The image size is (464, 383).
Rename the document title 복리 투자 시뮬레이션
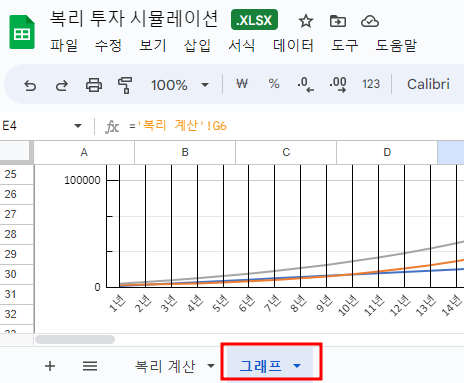(134, 18)
